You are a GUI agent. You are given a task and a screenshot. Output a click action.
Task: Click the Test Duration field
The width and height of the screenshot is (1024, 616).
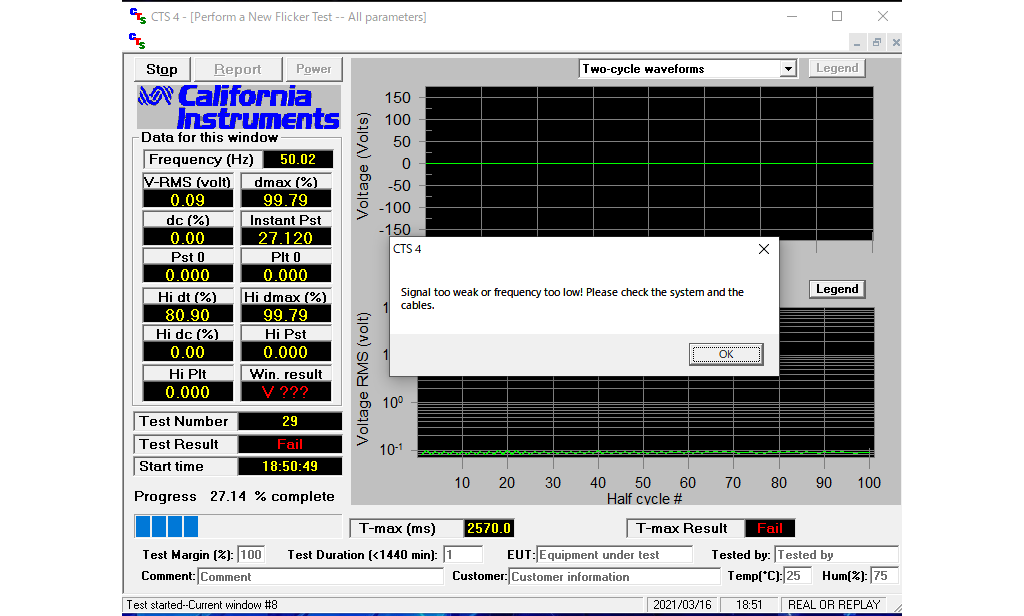(462, 555)
